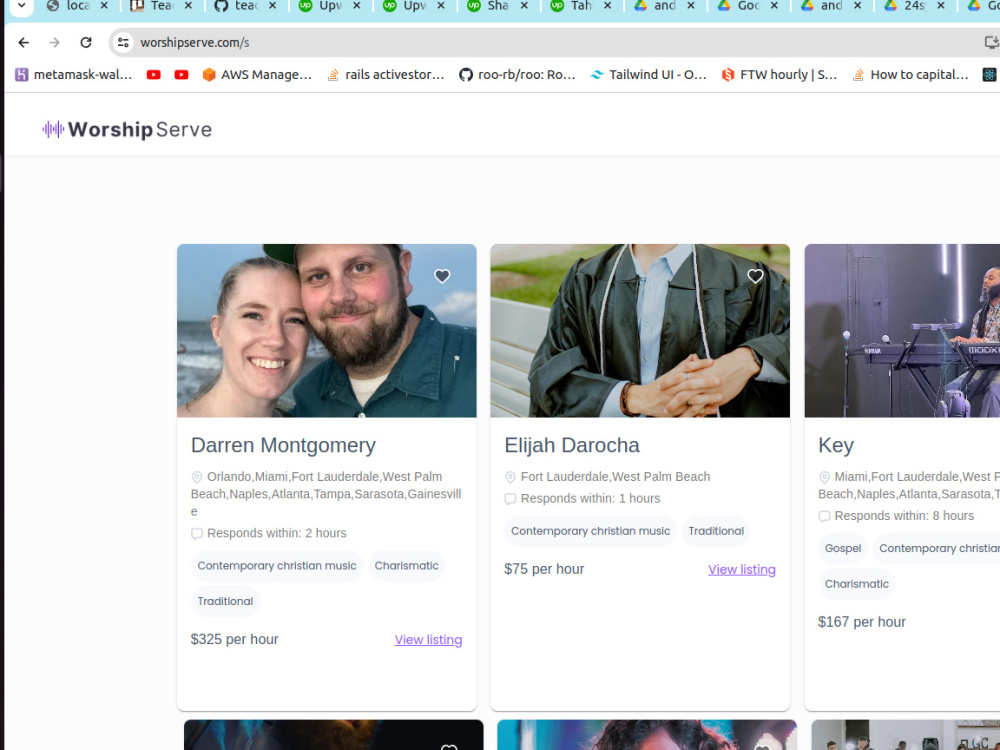This screenshot has width=1000, height=750.
Task: Reload the worshipserve page
Action: point(85,43)
